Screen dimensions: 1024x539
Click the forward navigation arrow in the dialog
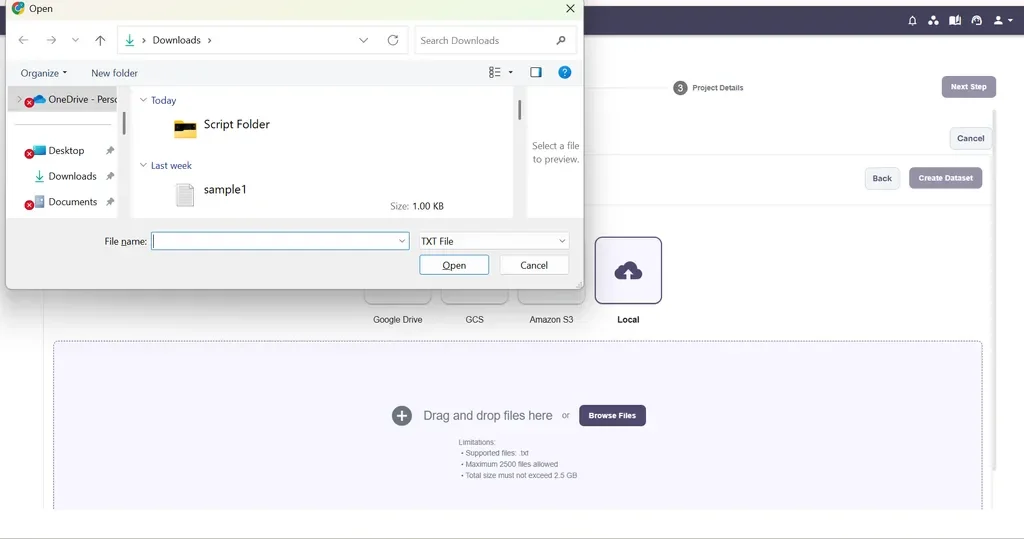click(51, 40)
